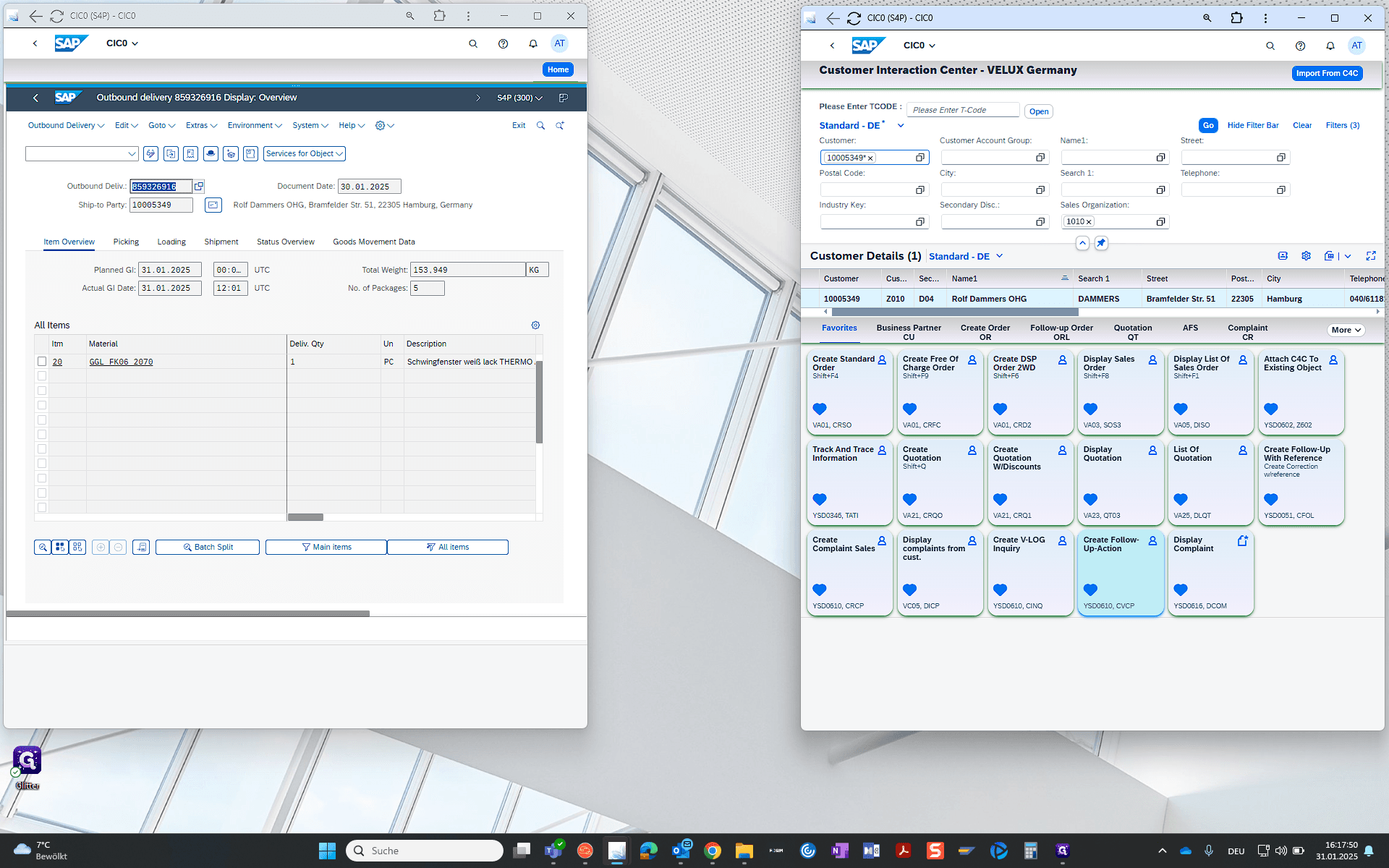
Task: Open the Outbound Delivery menu
Action: (66, 125)
